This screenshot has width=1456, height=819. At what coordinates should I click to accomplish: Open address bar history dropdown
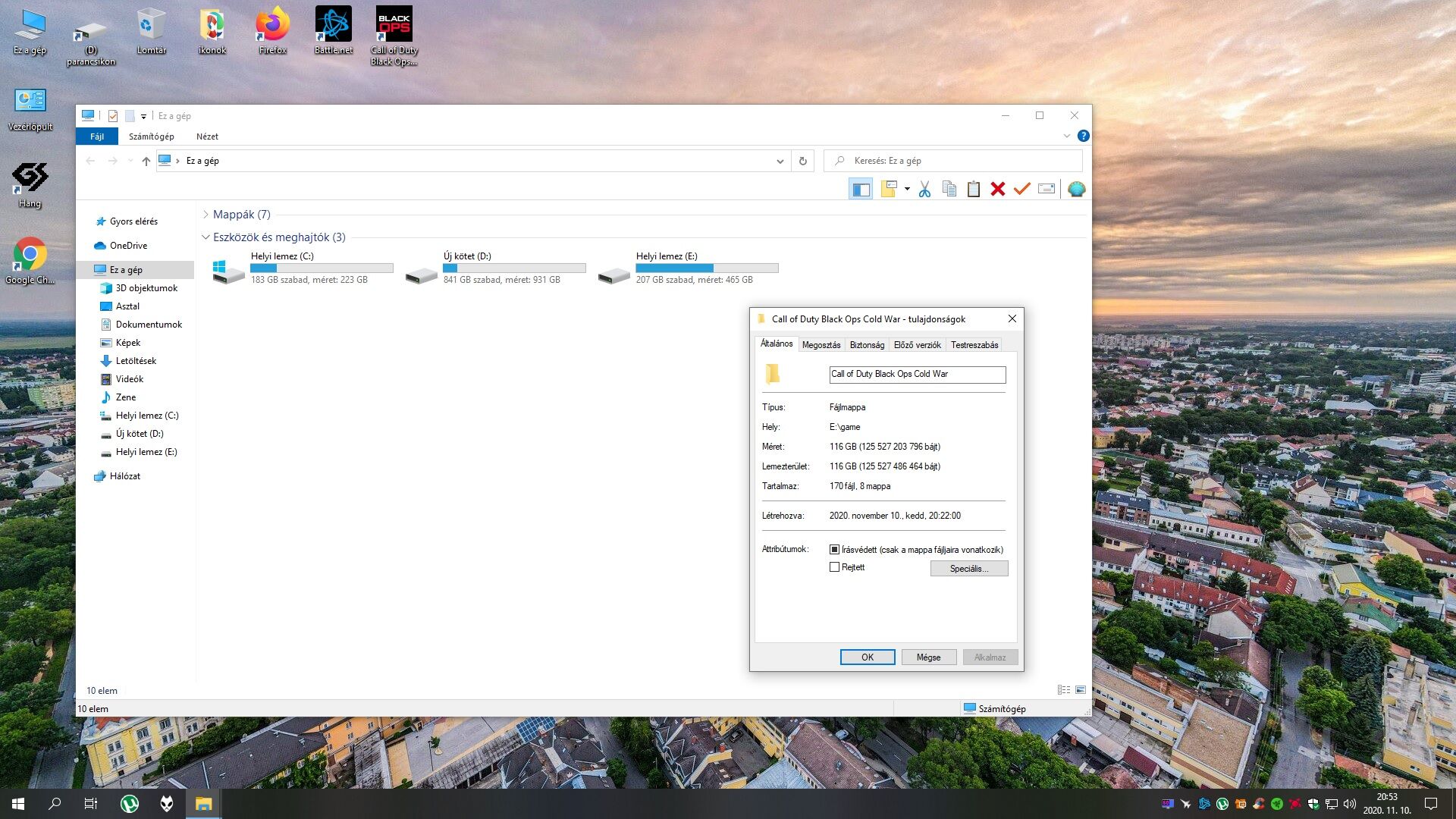(x=780, y=161)
